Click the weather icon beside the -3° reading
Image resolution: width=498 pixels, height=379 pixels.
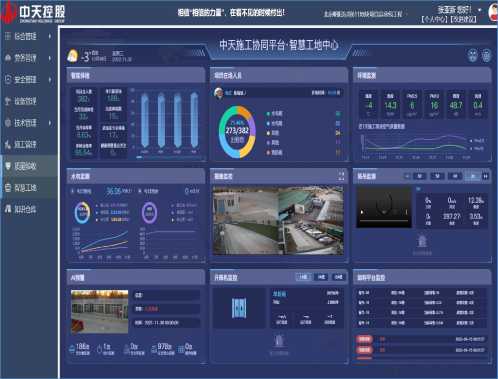point(73,56)
